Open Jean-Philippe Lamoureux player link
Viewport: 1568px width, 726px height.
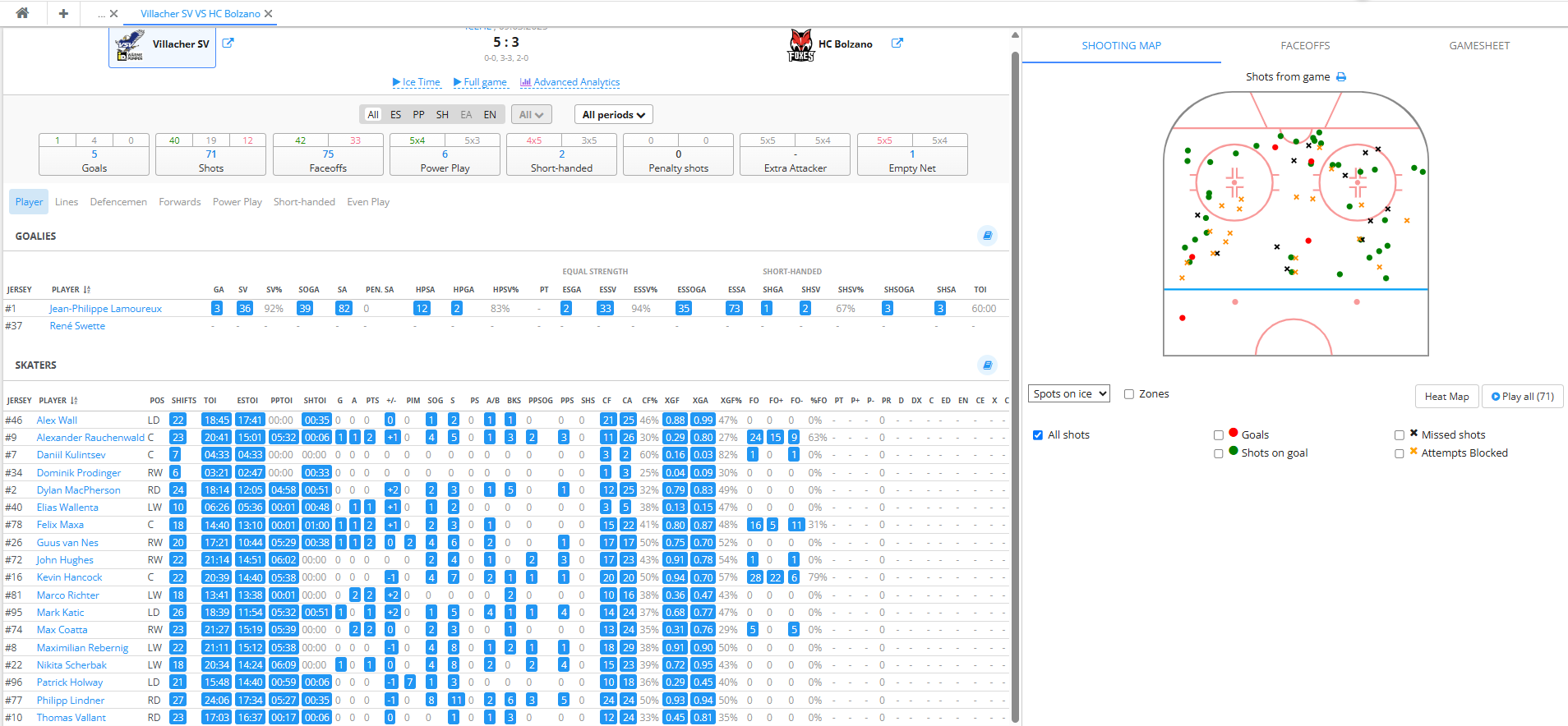tap(105, 309)
